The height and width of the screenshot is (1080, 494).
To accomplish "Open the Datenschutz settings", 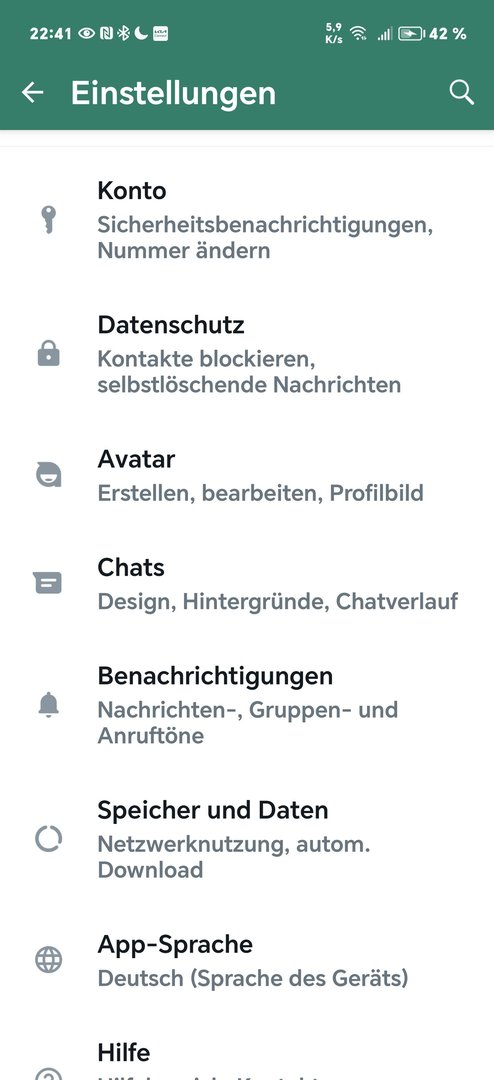I will pos(247,354).
